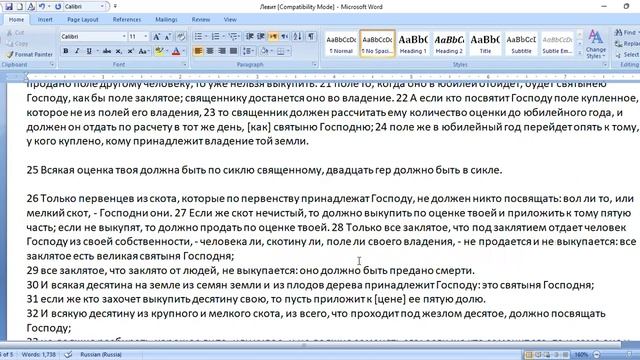640x360 pixels.
Task: Grow font size
Action: point(156,37)
